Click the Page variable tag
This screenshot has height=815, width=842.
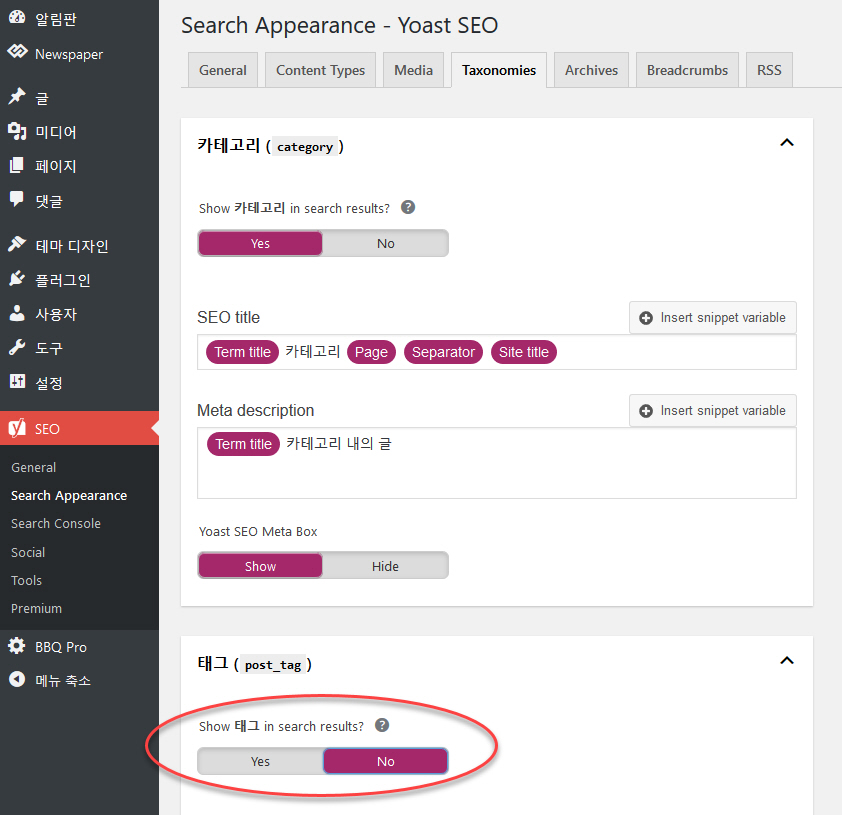tap(372, 352)
